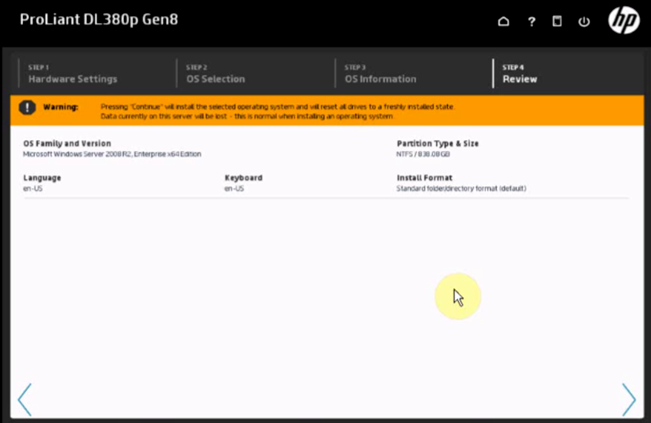This screenshot has height=423, width=651.
Task: Continue with the right arrow
Action: pos(629,399)
